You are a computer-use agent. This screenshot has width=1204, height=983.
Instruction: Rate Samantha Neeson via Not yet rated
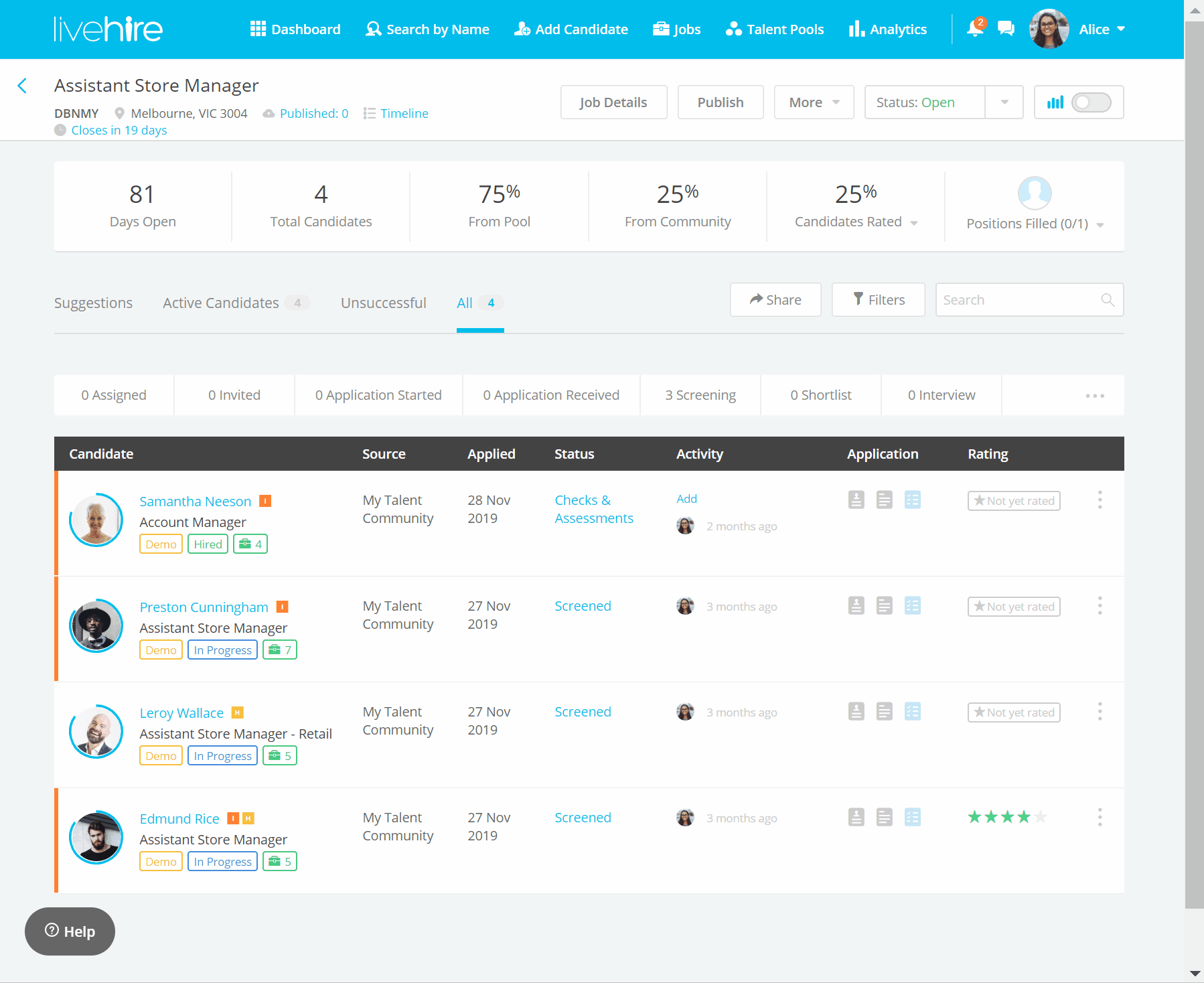1014,501
